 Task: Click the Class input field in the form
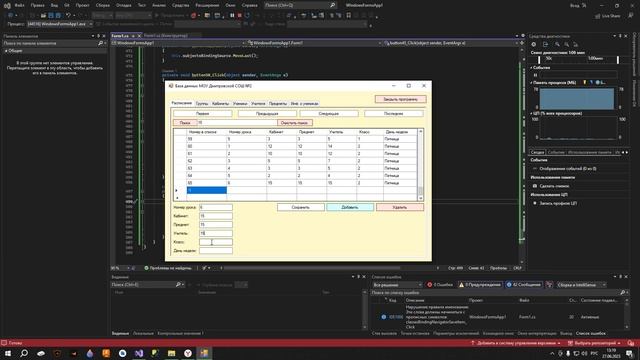click(216, 242)
